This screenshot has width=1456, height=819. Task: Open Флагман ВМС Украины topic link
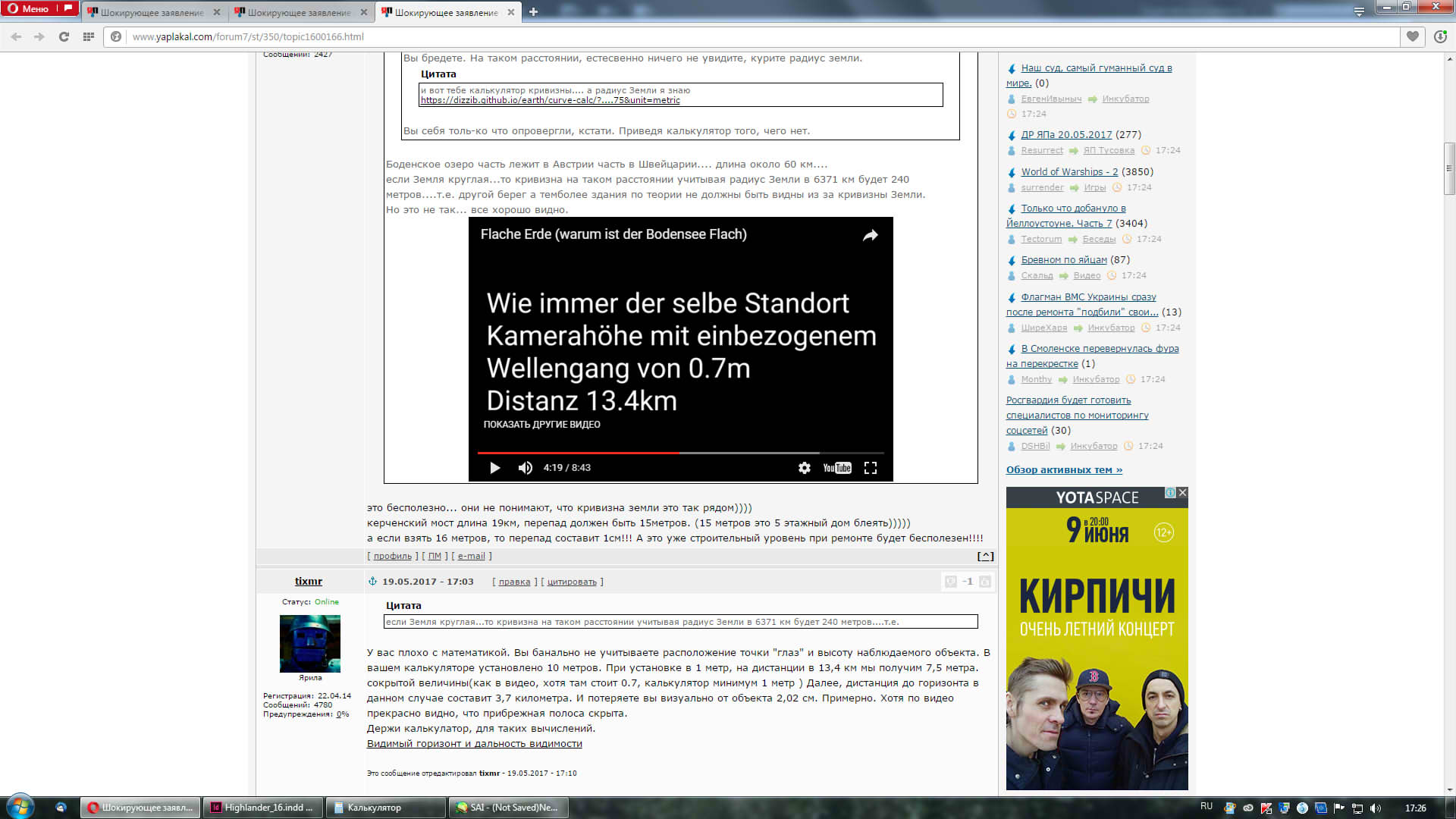[x=1082, y=305]
